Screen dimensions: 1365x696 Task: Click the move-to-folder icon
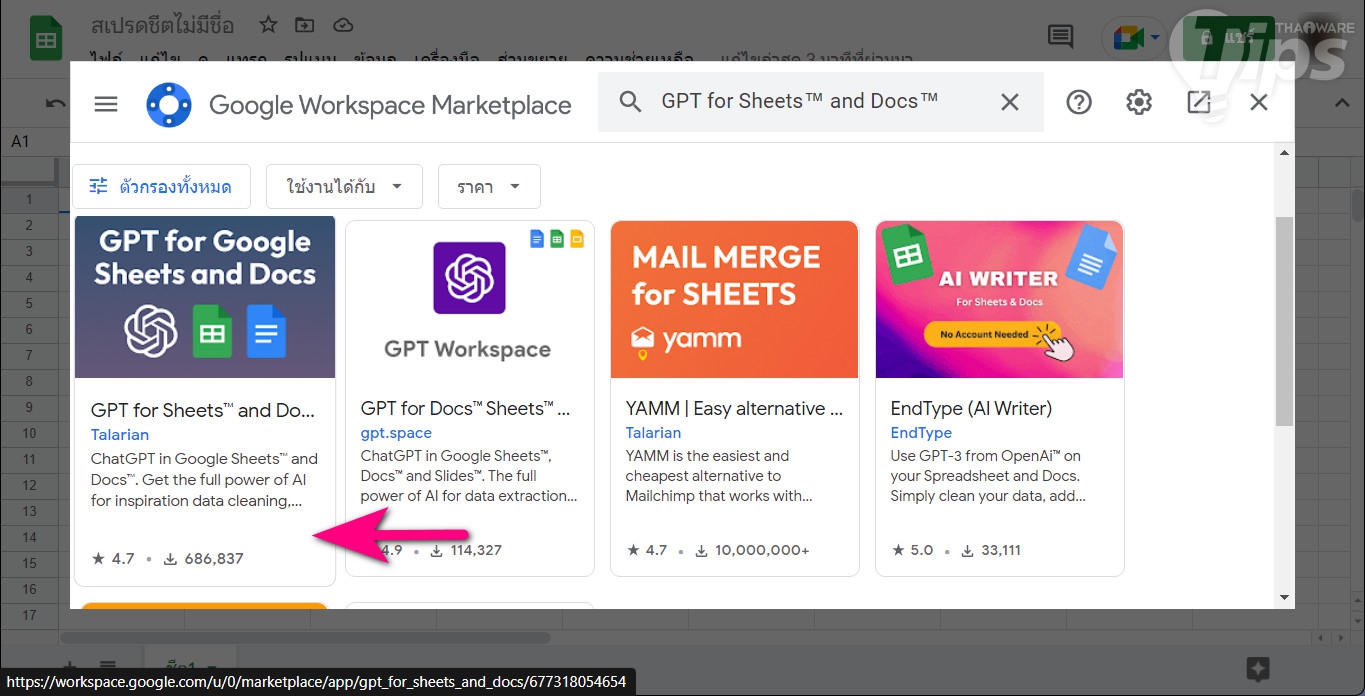coord(305,24)
